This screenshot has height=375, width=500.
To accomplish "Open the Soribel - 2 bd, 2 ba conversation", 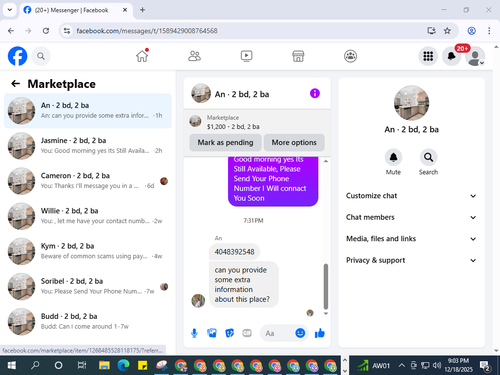I will (x=88, y=286).
